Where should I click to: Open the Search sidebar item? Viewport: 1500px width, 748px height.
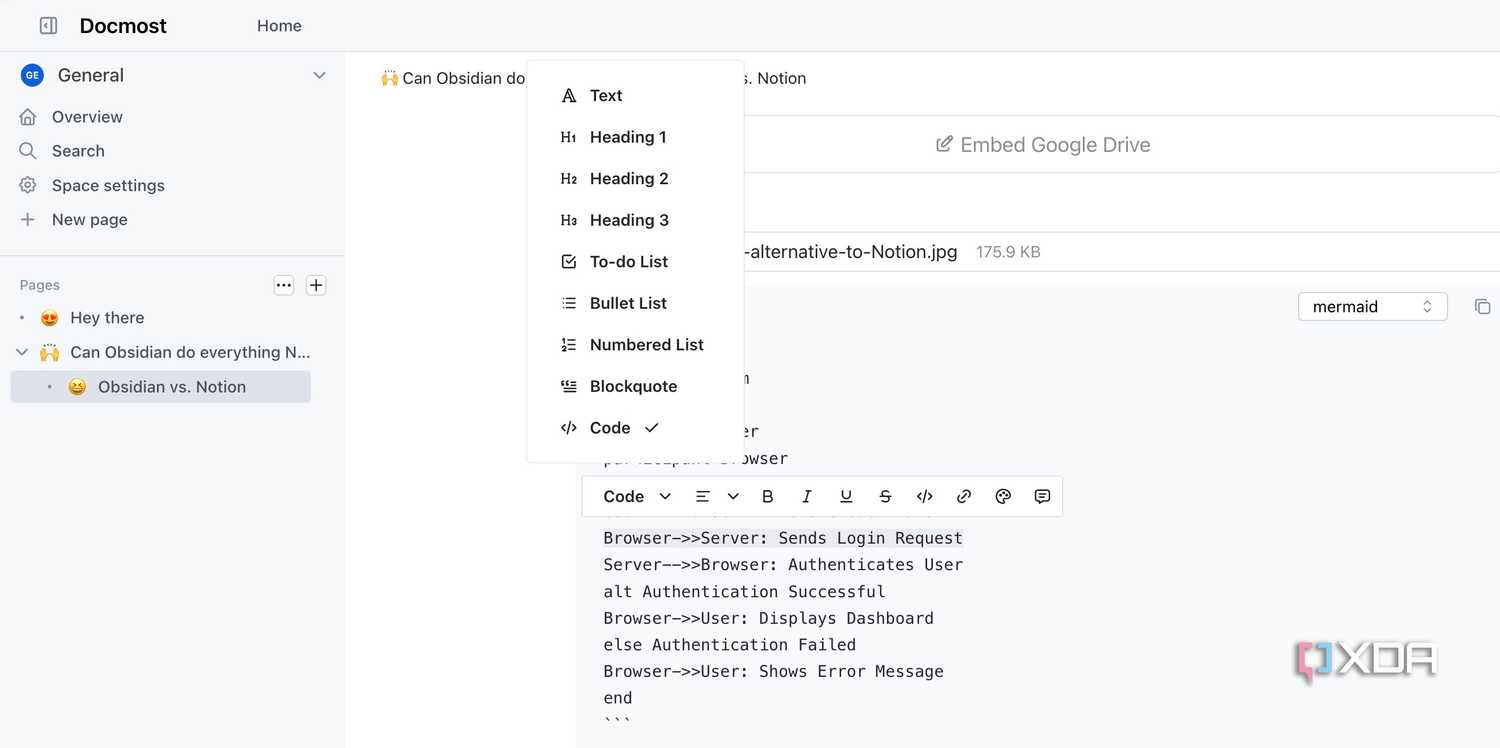(x=78, y=151)
